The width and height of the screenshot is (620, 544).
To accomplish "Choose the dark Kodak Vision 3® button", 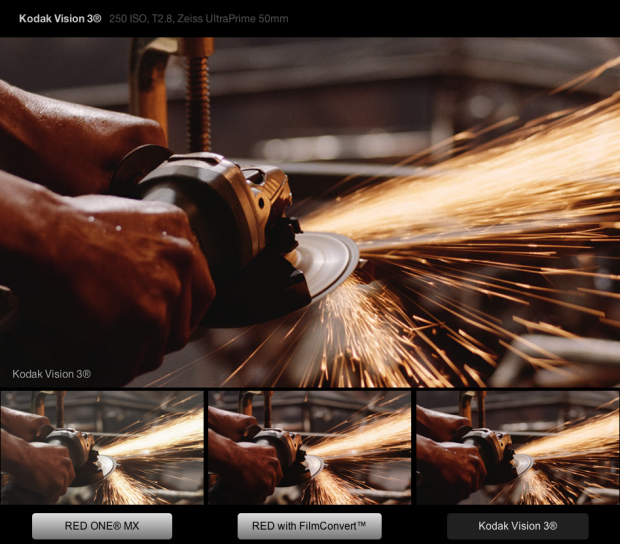I will pyautogui.click(x=518, y=526).
